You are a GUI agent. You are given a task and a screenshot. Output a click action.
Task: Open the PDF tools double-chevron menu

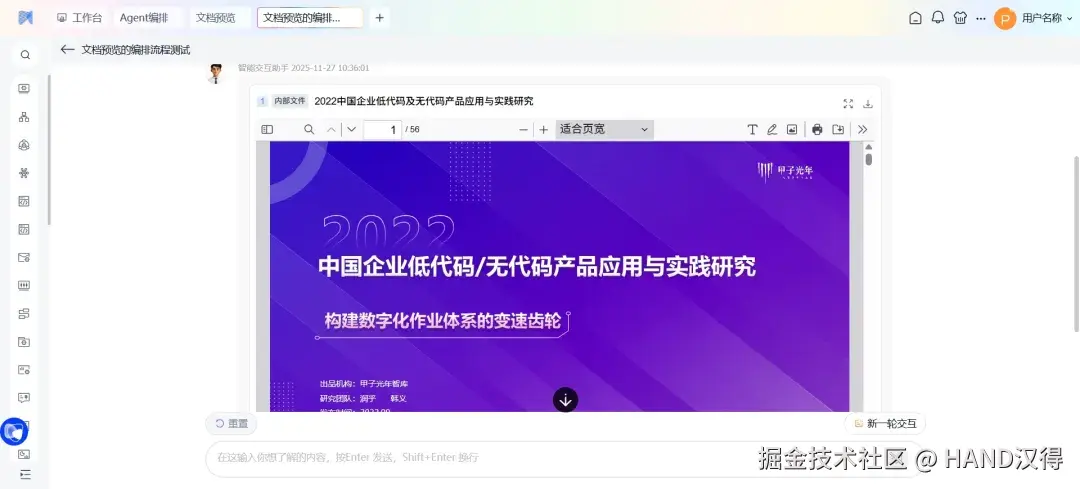click(862, 129)
